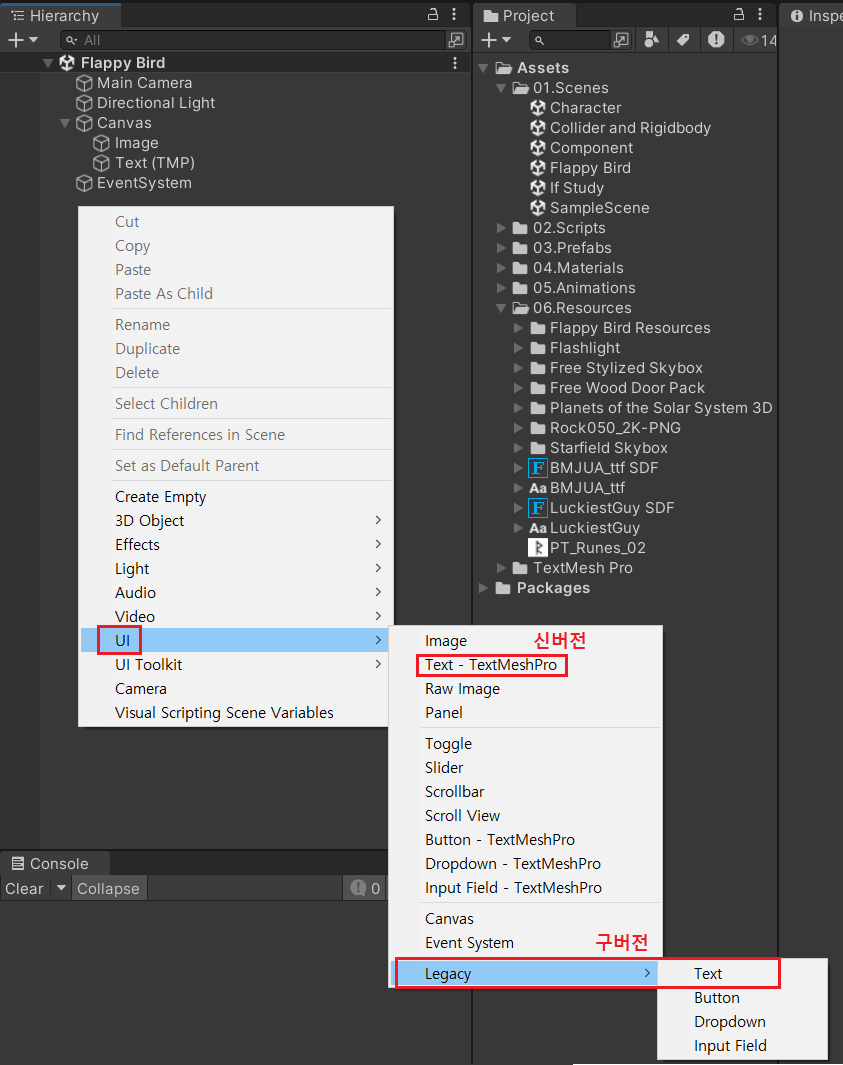Click the Main Camera cube icon
843x1065 pixels.
pyautogui.click(x=84, y=83)
